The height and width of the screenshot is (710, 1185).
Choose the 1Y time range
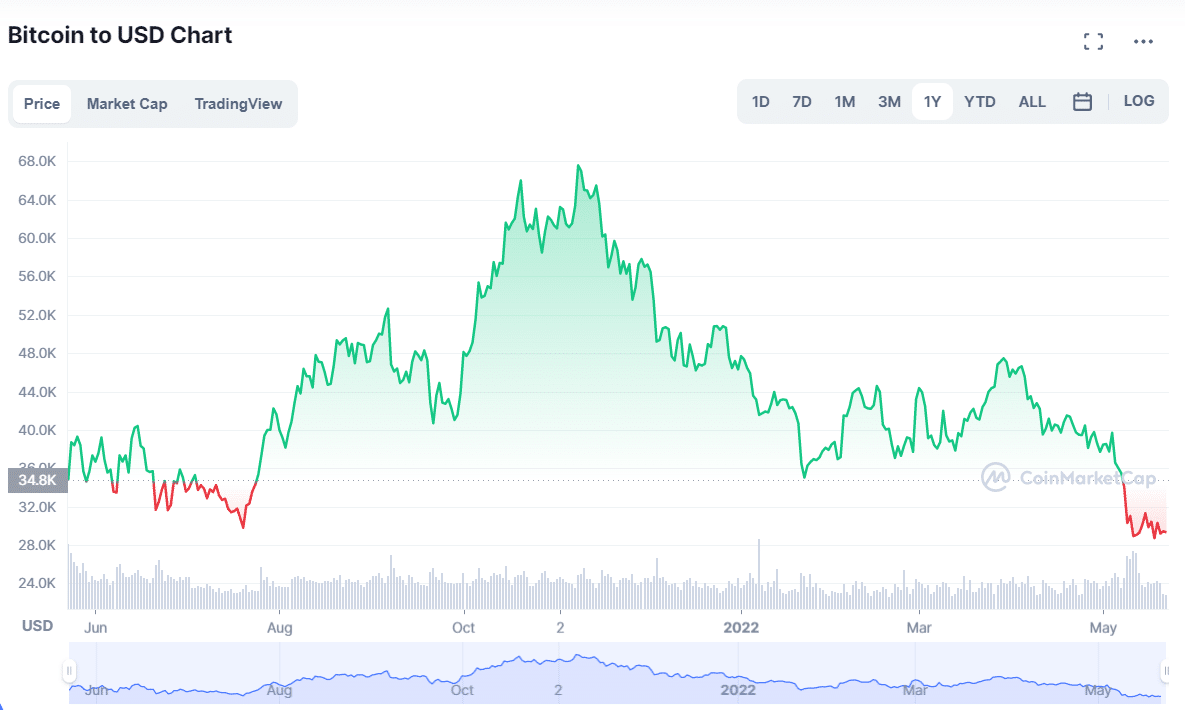932,101
